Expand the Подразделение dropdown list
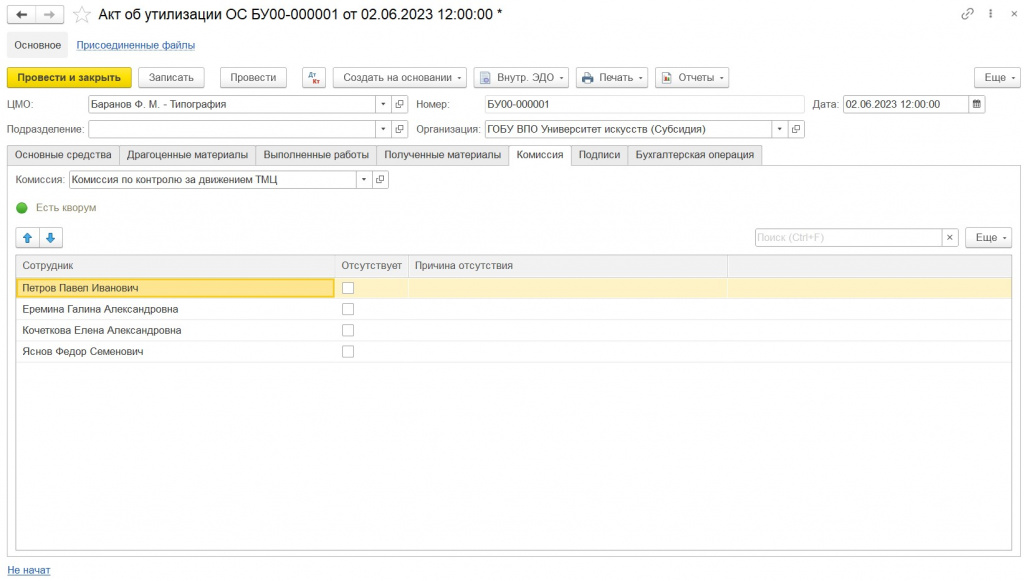This screenshot has height=581, width=1024. [x=383, y=129]
